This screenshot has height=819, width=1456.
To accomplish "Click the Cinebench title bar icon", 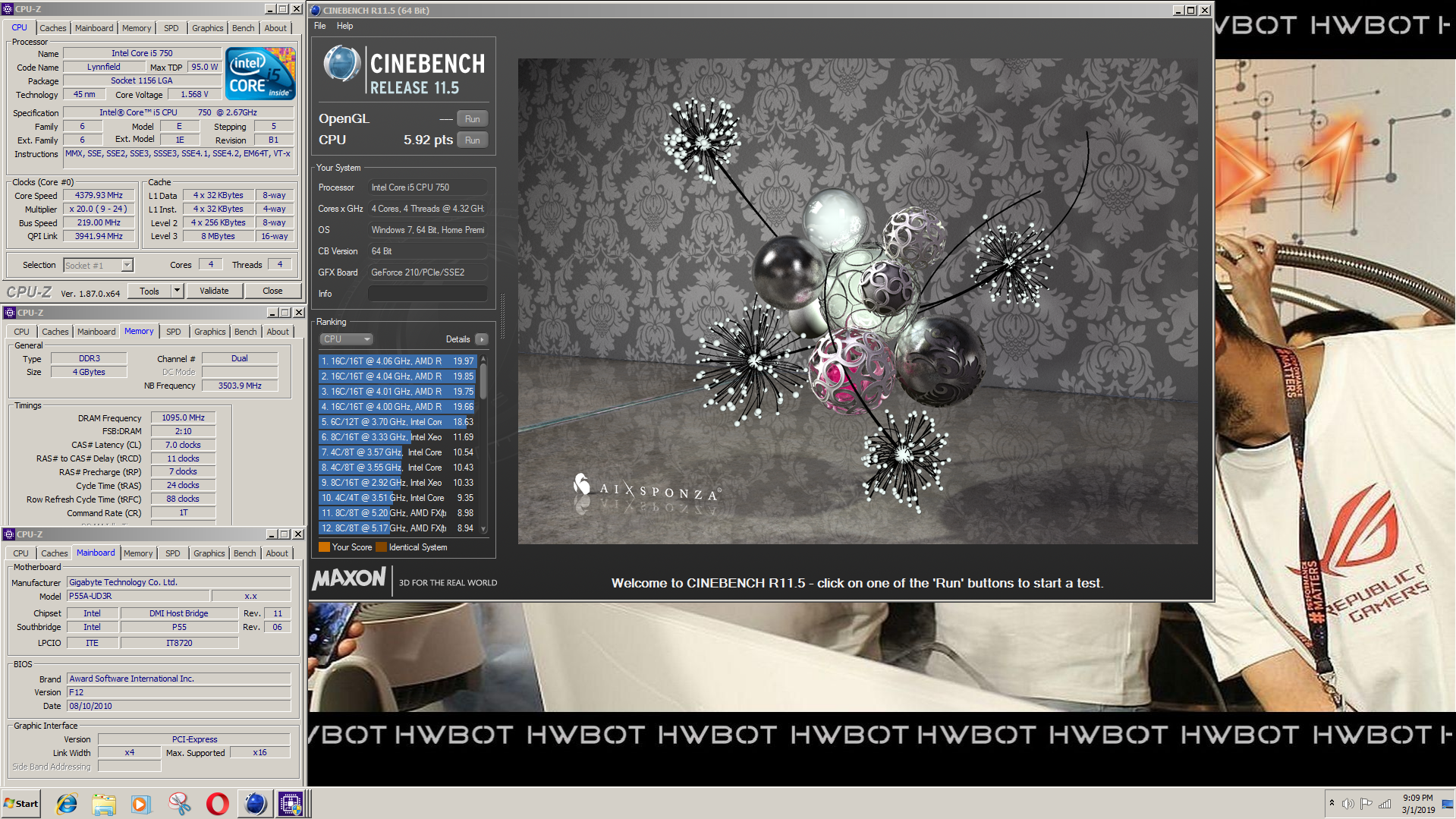I will 316,10.
